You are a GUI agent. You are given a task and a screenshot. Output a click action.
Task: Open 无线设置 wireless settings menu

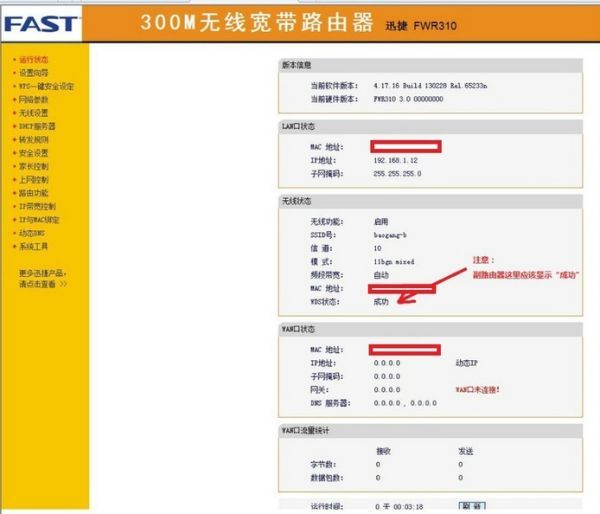pyautogui.click(x=34, y=113)
